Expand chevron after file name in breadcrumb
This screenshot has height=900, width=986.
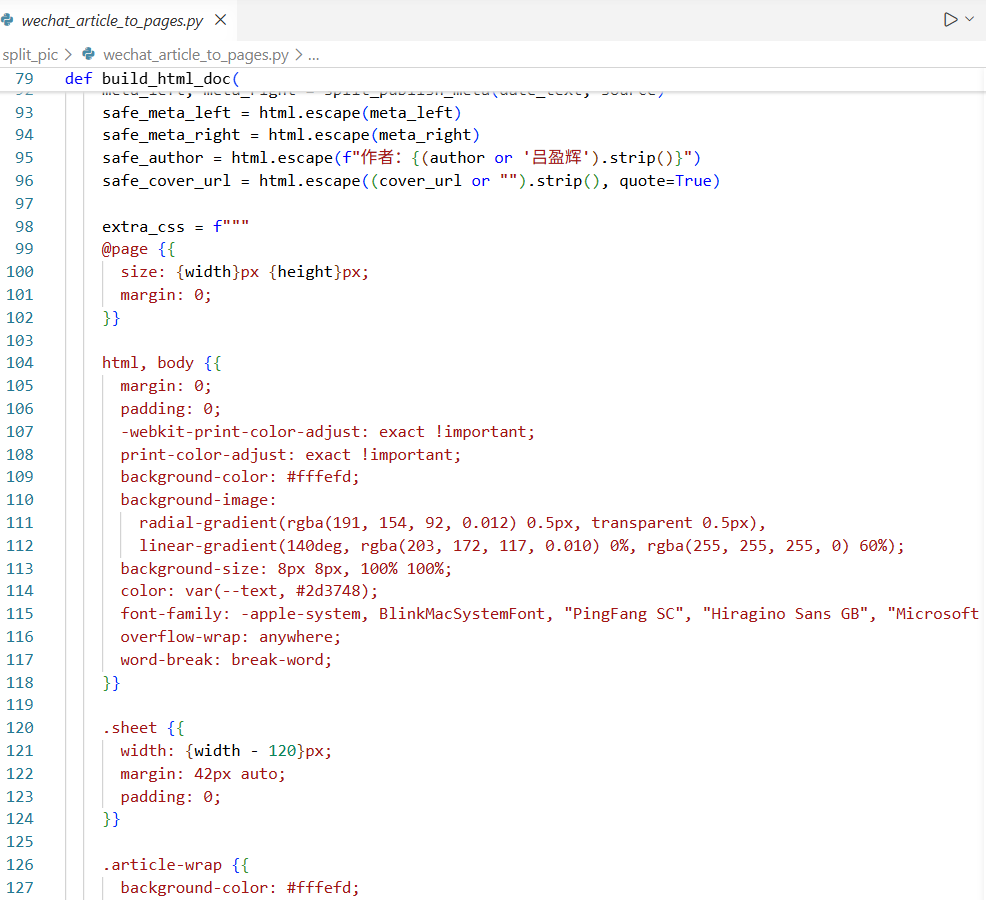299,55
